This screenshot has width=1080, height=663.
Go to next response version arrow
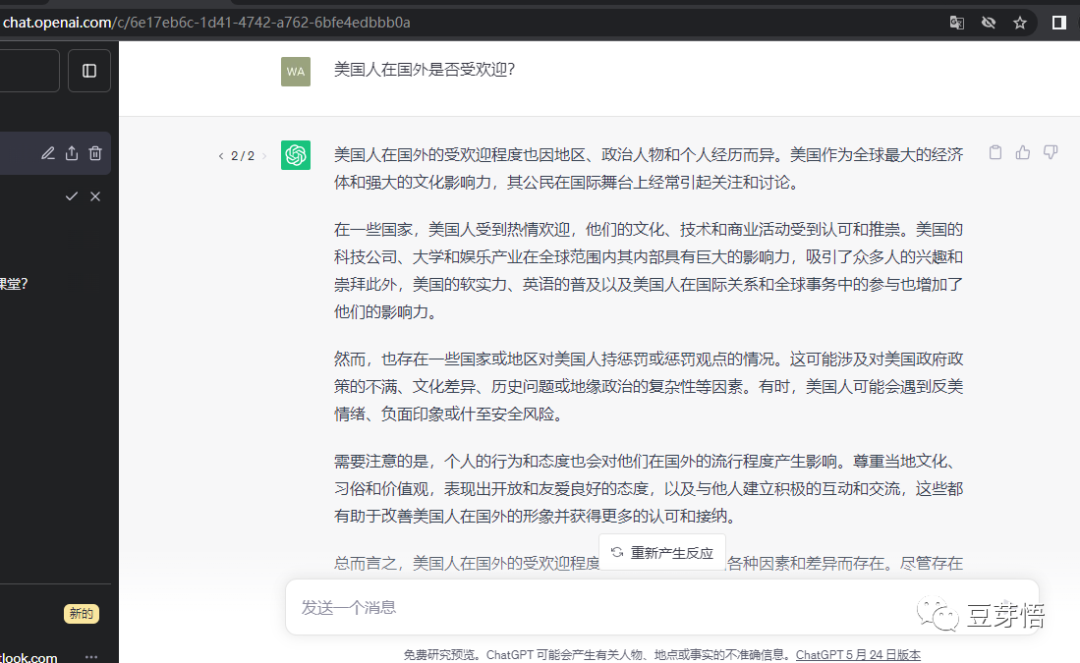tap(264, 156)
